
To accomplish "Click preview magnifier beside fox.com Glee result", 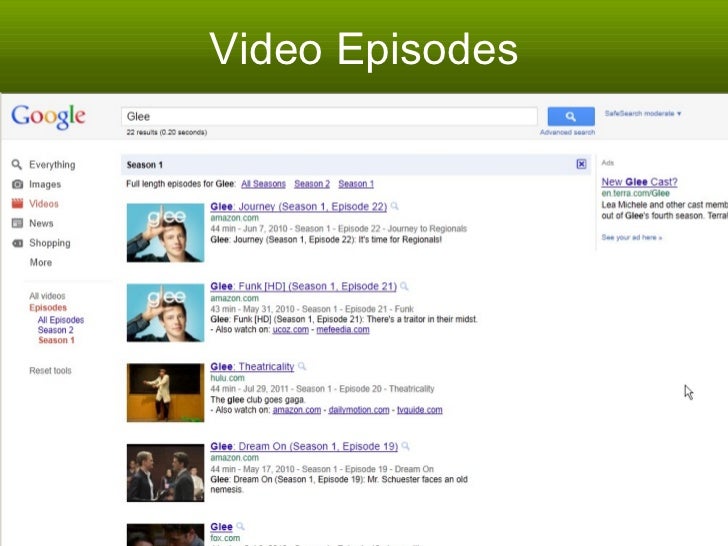I will (240, 526).
